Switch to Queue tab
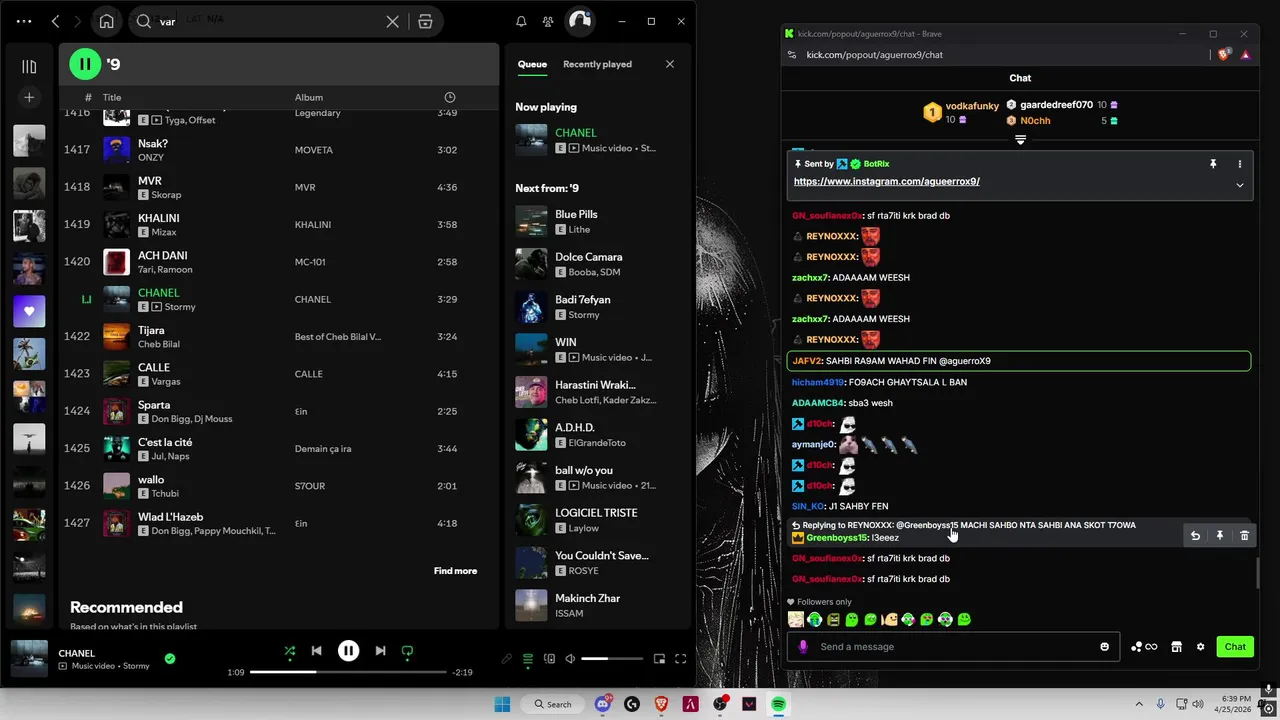 (x=532, y=64)
